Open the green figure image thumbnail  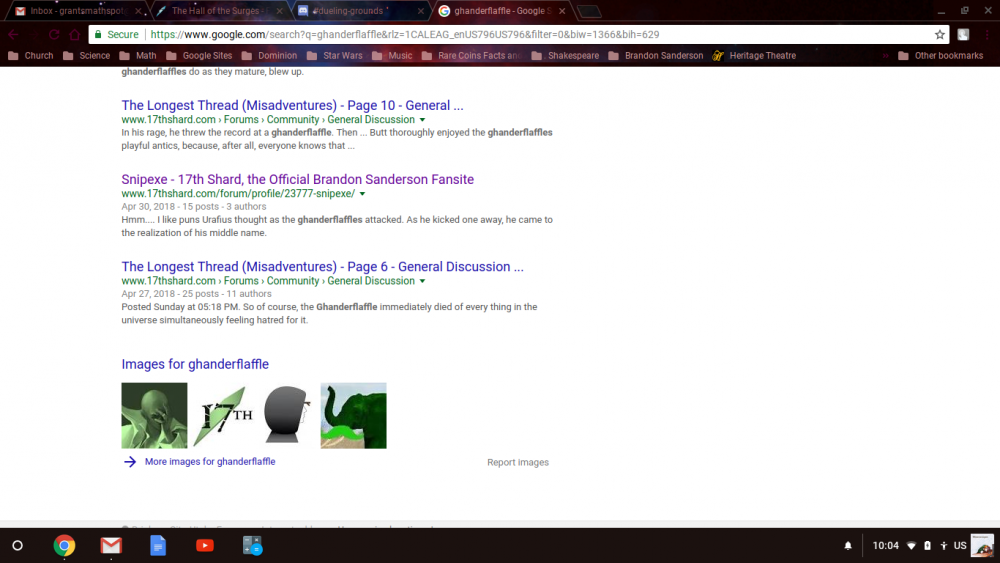coord(154,416)
